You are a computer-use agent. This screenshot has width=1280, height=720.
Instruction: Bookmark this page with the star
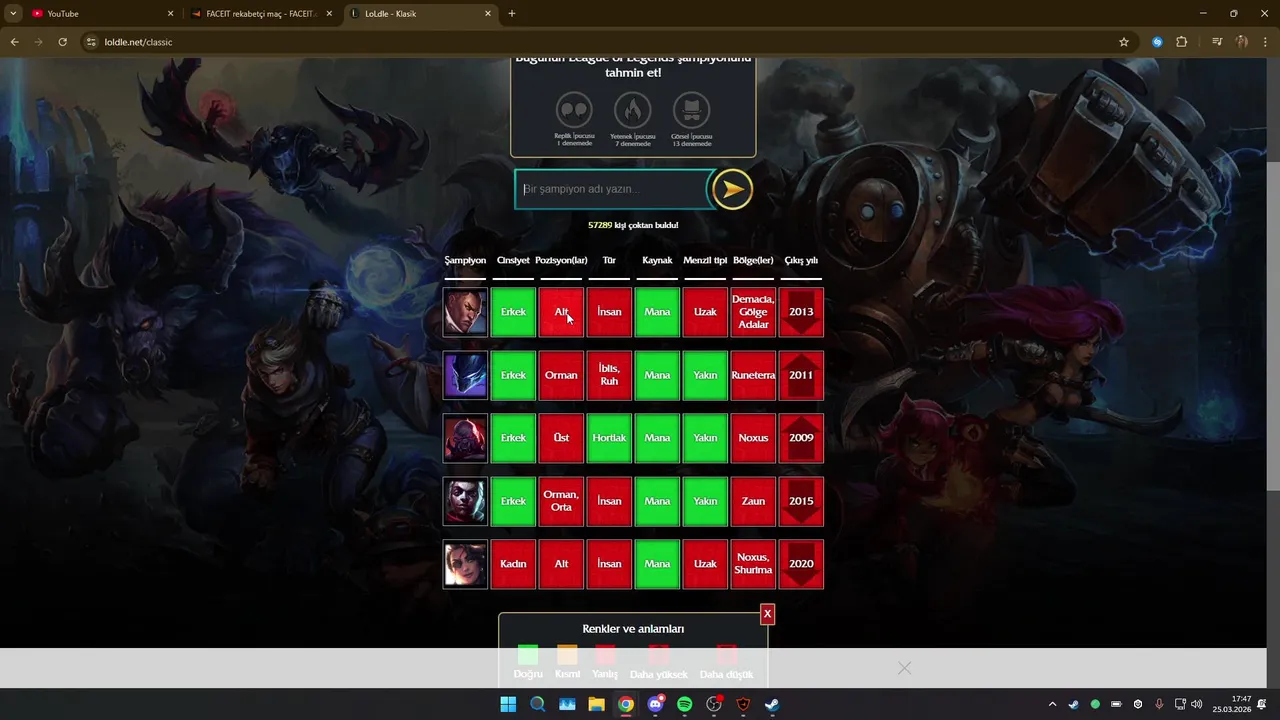coord(1124,42)
